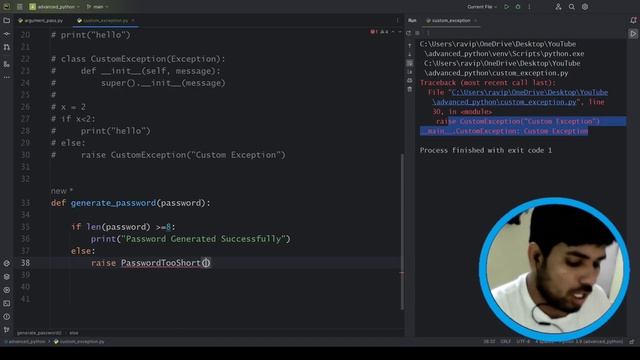Clear all Run console output
The height and width of the screenshot is (360, 640).
tap(410, 89)
